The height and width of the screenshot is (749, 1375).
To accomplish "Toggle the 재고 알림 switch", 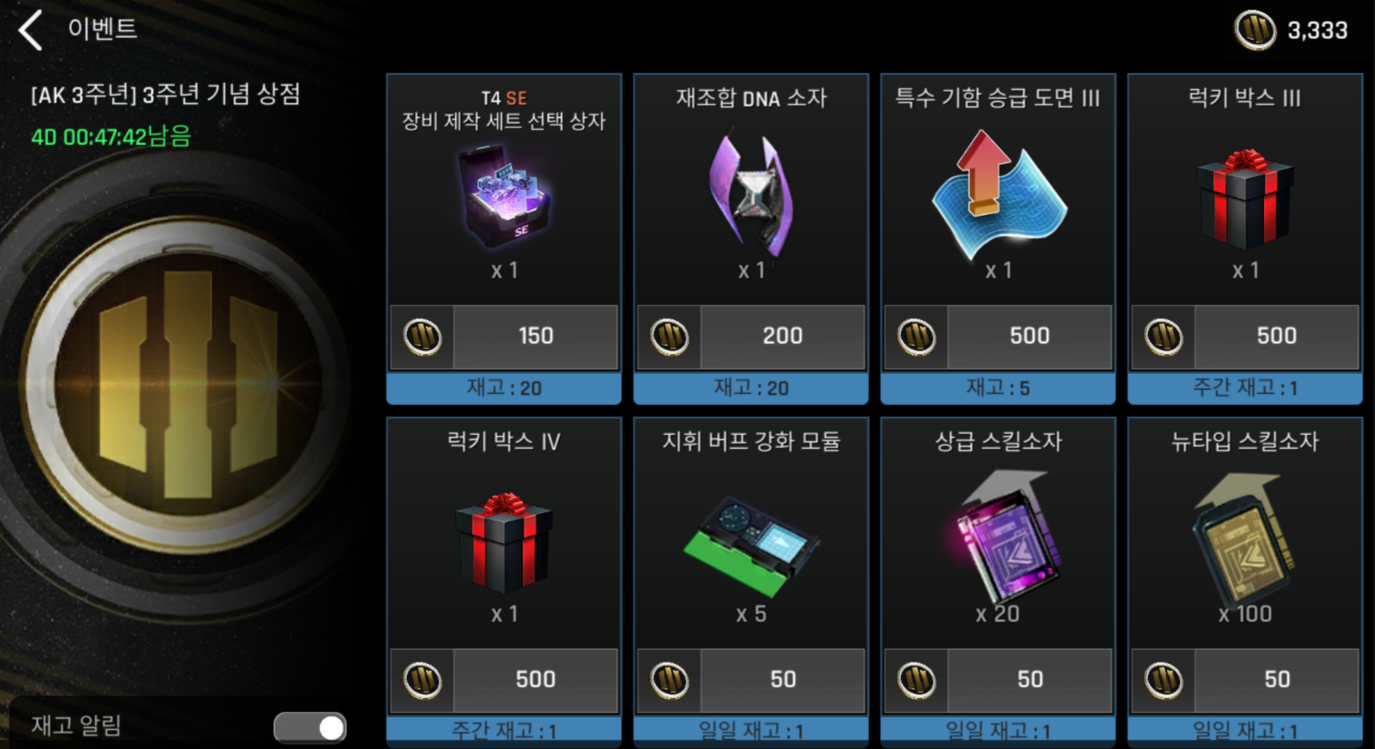I will click(310, 727).
